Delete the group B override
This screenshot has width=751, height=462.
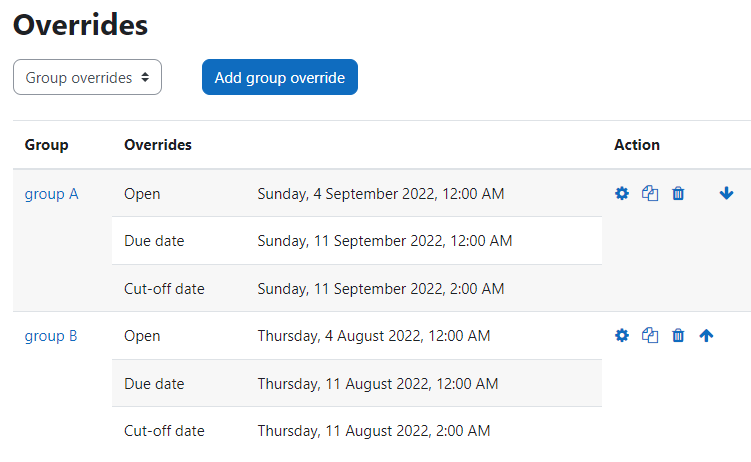678,335
